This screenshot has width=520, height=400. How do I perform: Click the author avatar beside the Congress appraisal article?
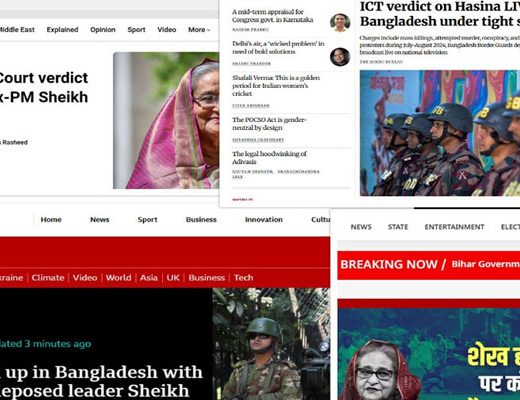click(340, 23)
